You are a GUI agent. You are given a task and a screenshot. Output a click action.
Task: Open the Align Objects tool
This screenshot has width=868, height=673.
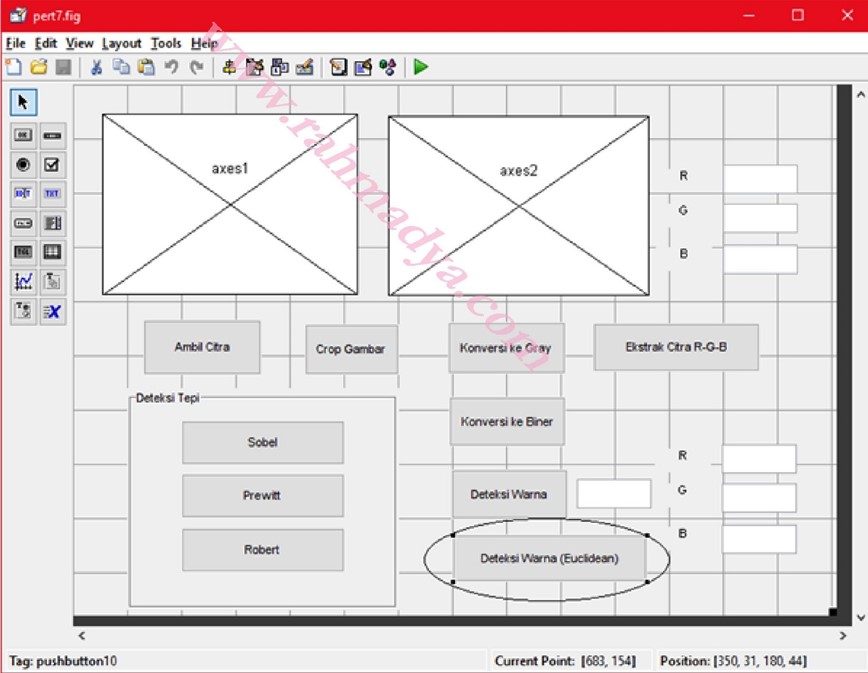click(x=229, y=67)
